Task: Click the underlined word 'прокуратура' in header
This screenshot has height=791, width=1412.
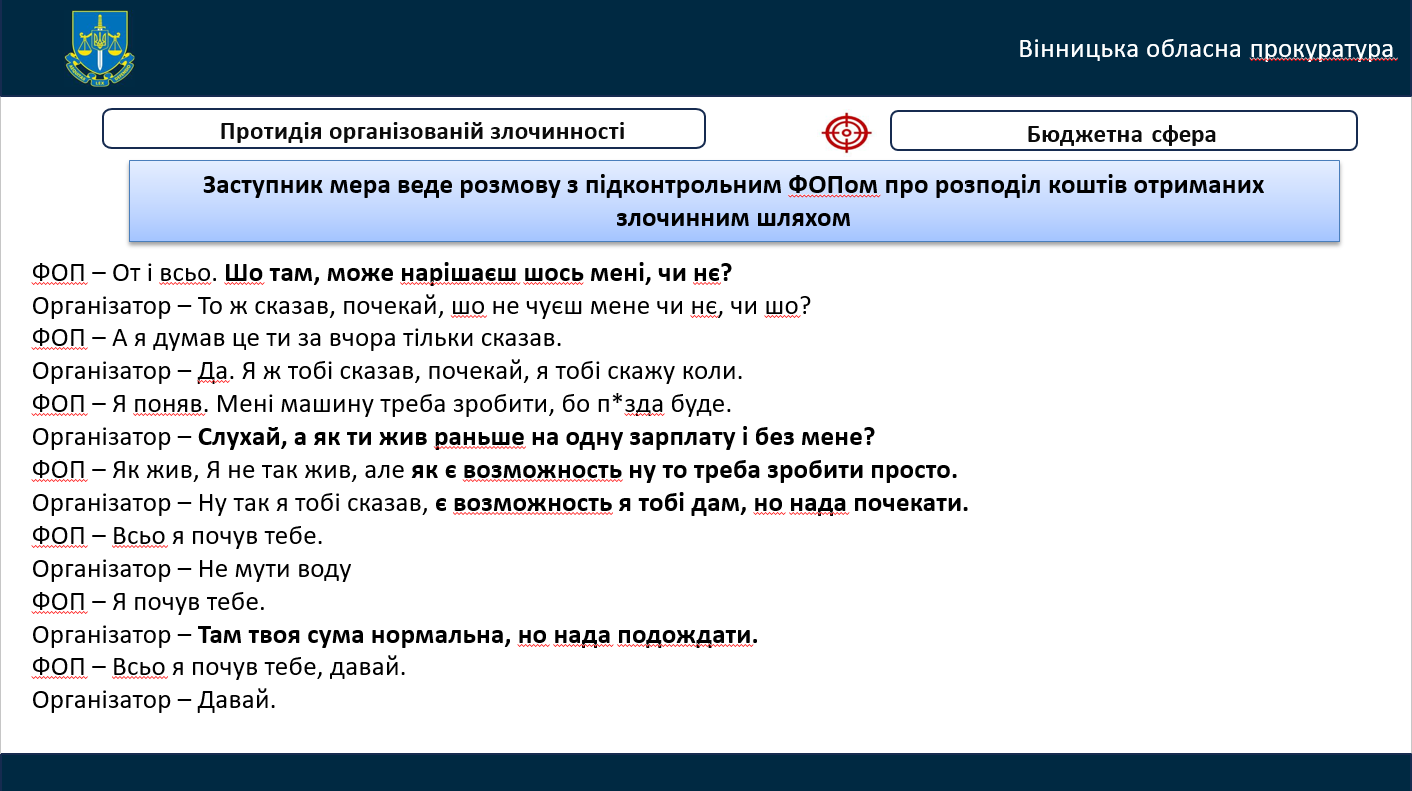Action: 1321,49
